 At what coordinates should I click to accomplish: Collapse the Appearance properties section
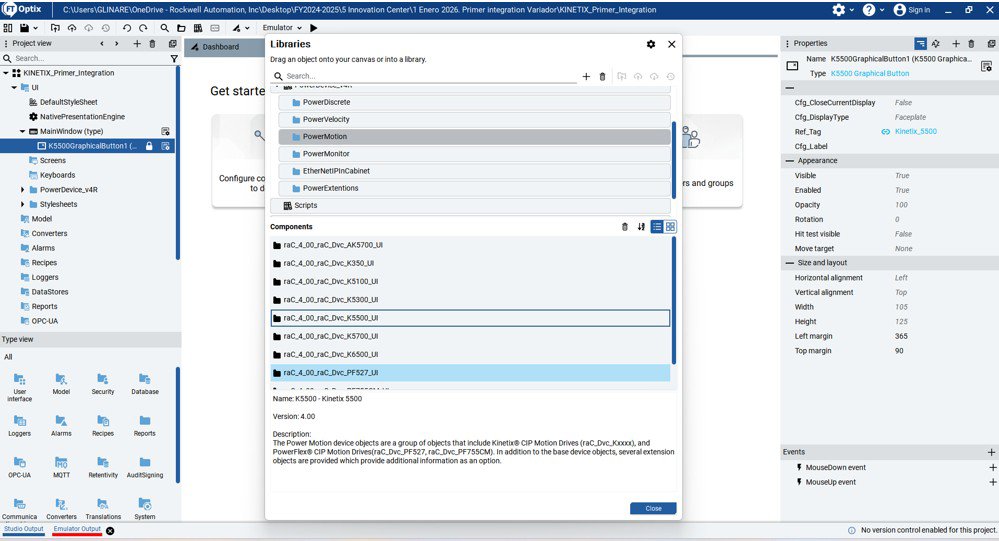pos(790,161)
